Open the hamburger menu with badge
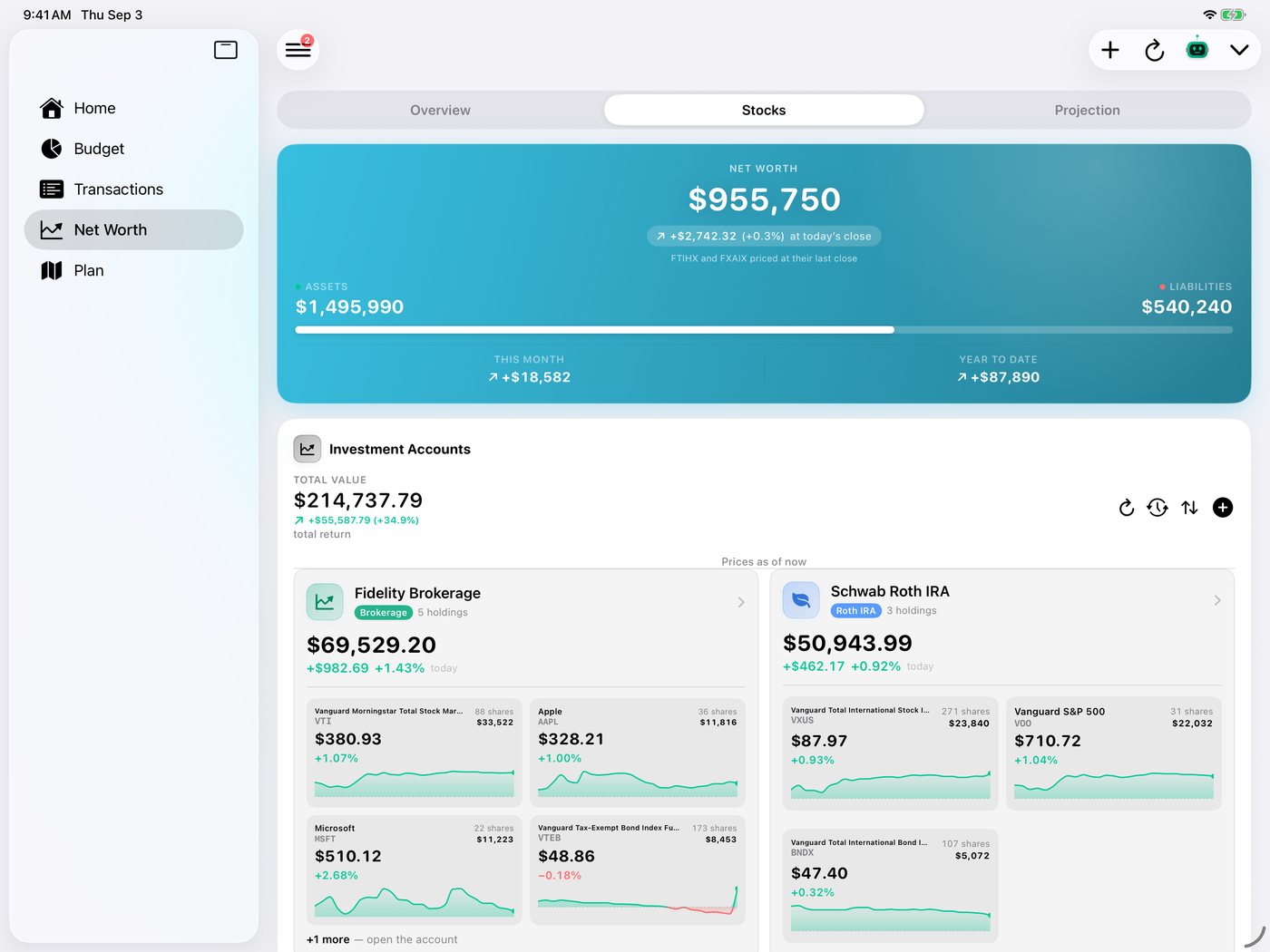 point(298,50)
